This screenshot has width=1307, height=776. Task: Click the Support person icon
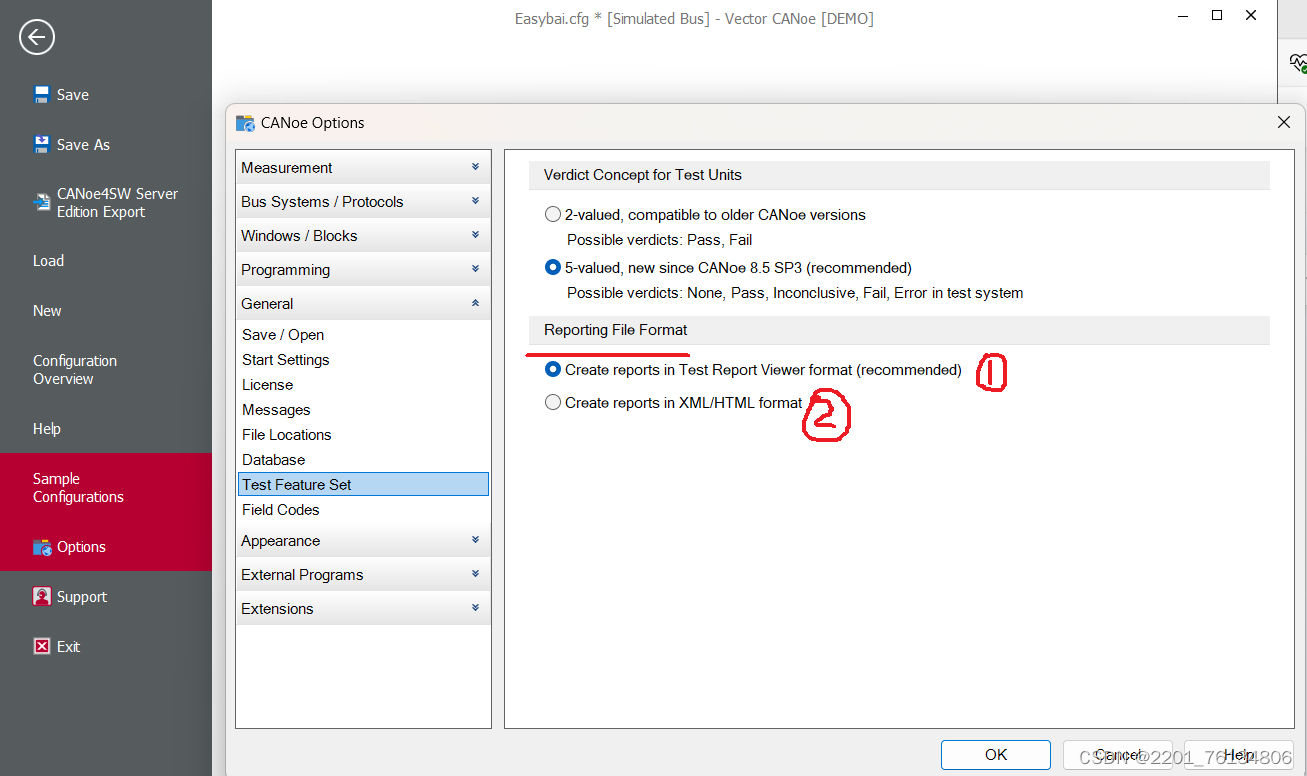(x=42, y=597)
